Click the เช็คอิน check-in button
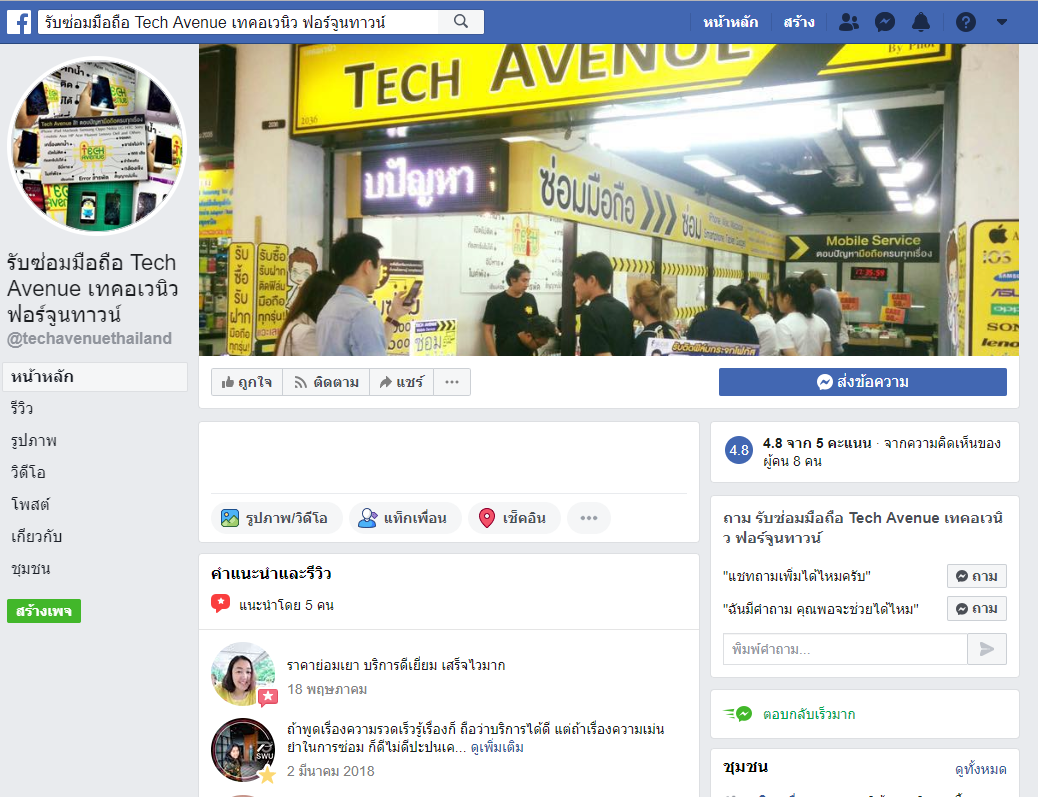The width and height of the screenshot is (1038, 797). (514, 518)
